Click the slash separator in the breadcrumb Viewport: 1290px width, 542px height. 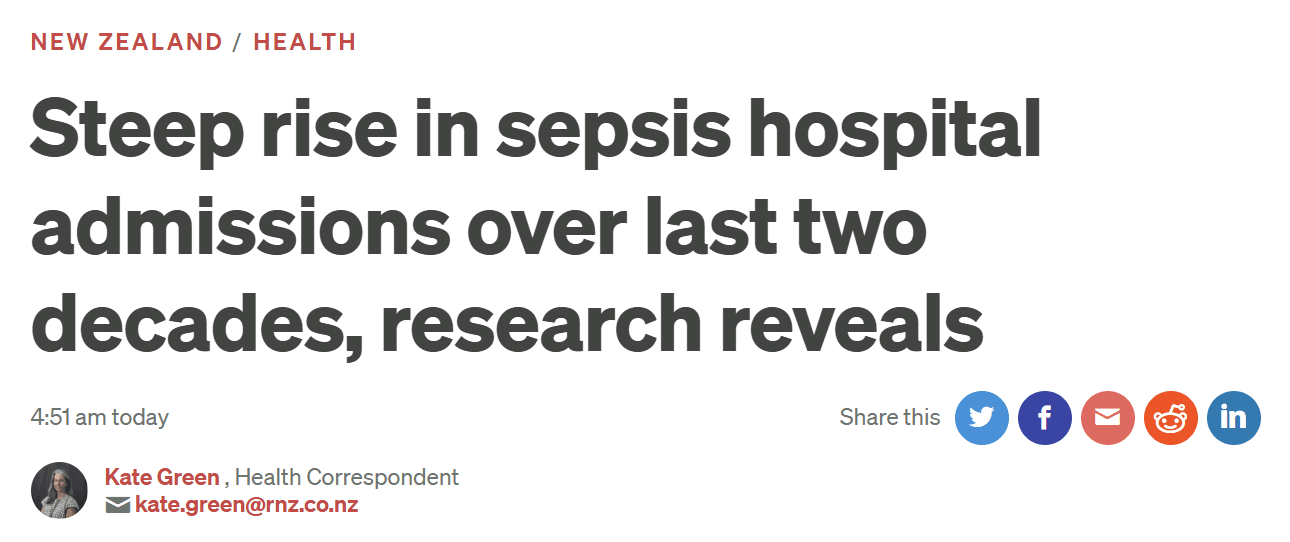click(x=238, y=42)
